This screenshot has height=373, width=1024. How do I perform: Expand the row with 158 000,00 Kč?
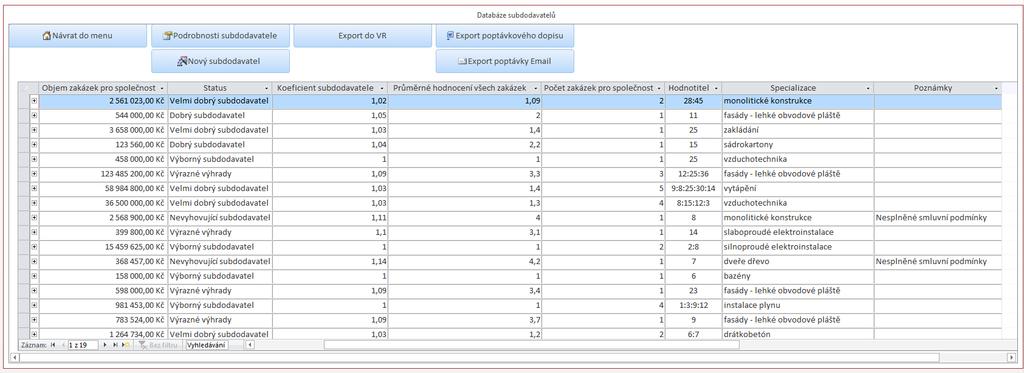(34, 276)
